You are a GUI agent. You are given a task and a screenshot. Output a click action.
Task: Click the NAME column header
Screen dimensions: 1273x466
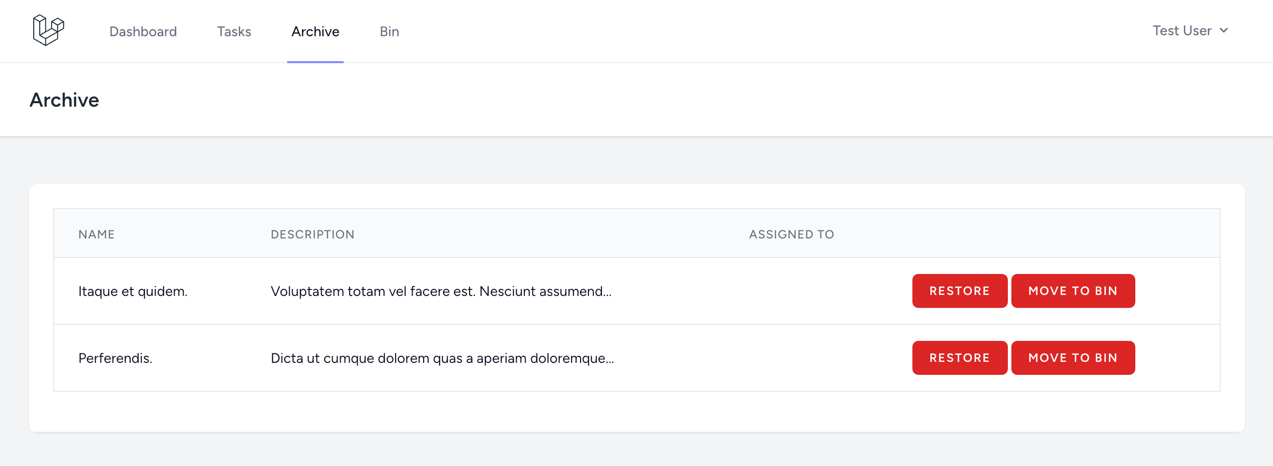[x=97, y=234]
